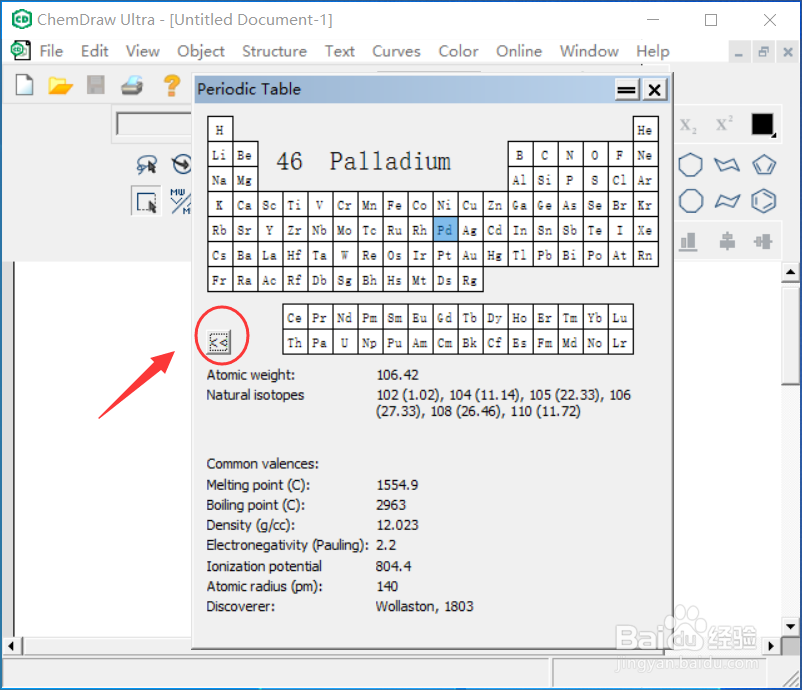Select Roentgenium (Rg) element cell
The image size is (802, 690).
[470, 280]
